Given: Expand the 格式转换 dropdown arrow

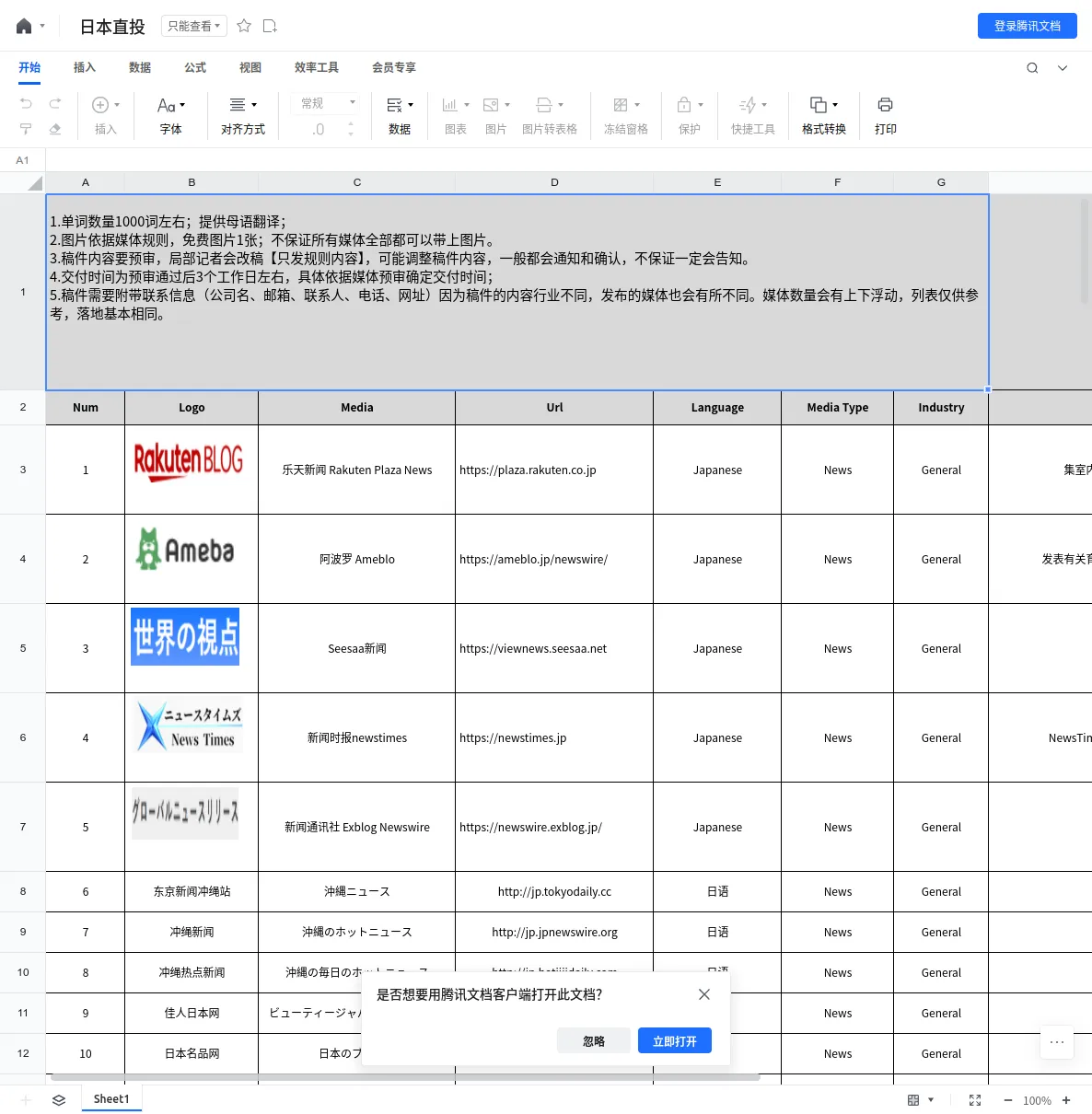Looking at the screenshot, I should [x=835, y=105].
